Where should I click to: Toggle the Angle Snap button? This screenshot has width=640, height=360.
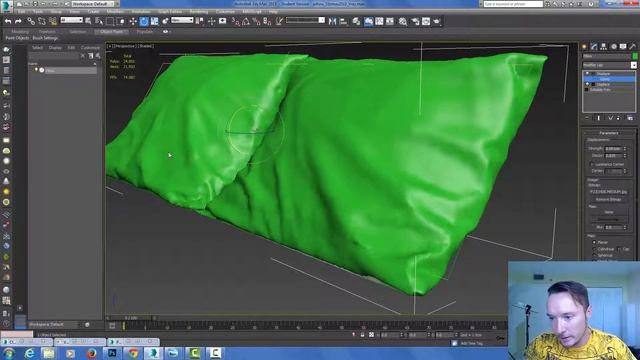pyautogui.click(x=246, y=21)
